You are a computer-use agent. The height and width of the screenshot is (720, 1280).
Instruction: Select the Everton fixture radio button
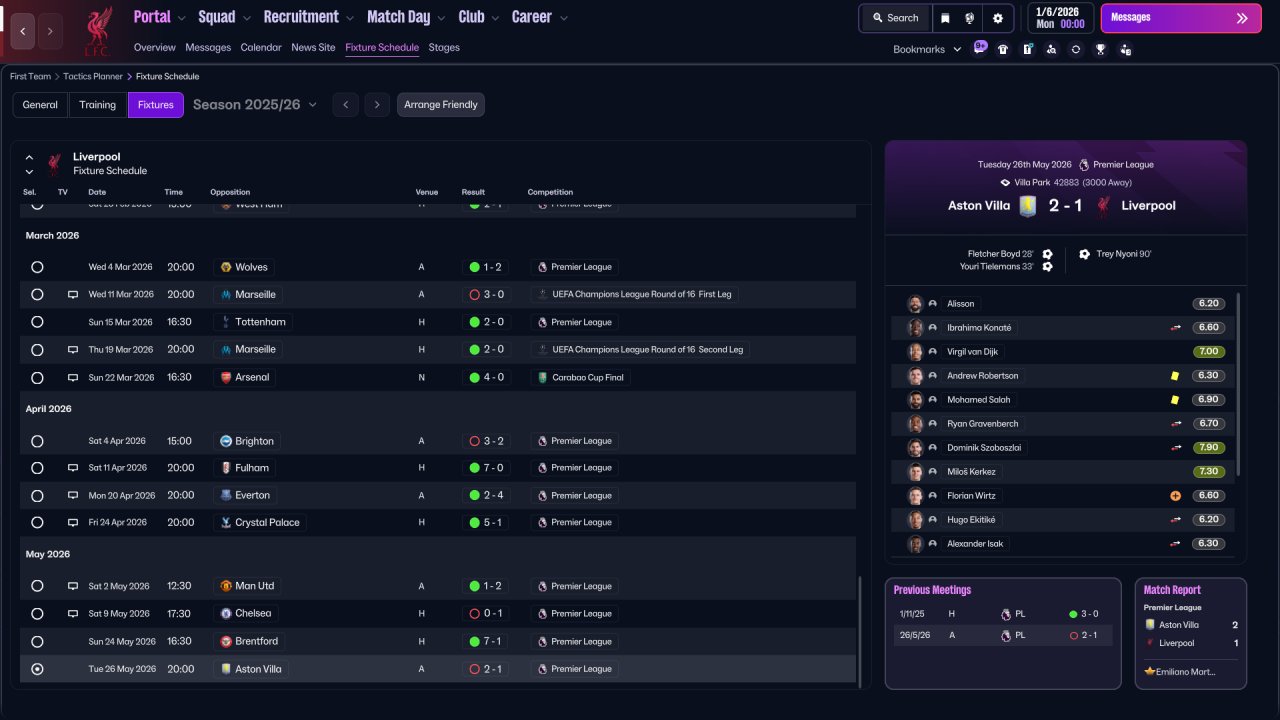click(37, 495)
